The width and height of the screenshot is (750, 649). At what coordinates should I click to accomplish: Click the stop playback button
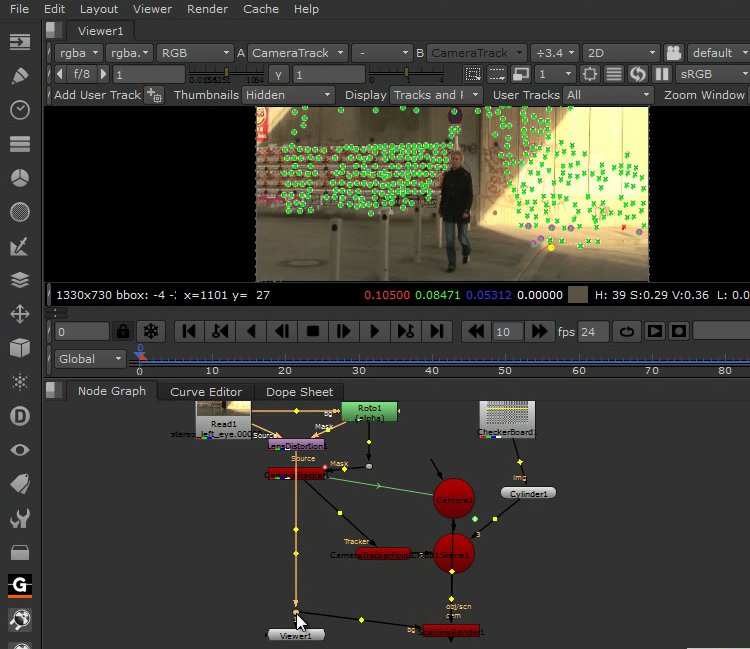pyautogui.click(x=312, y=331)
